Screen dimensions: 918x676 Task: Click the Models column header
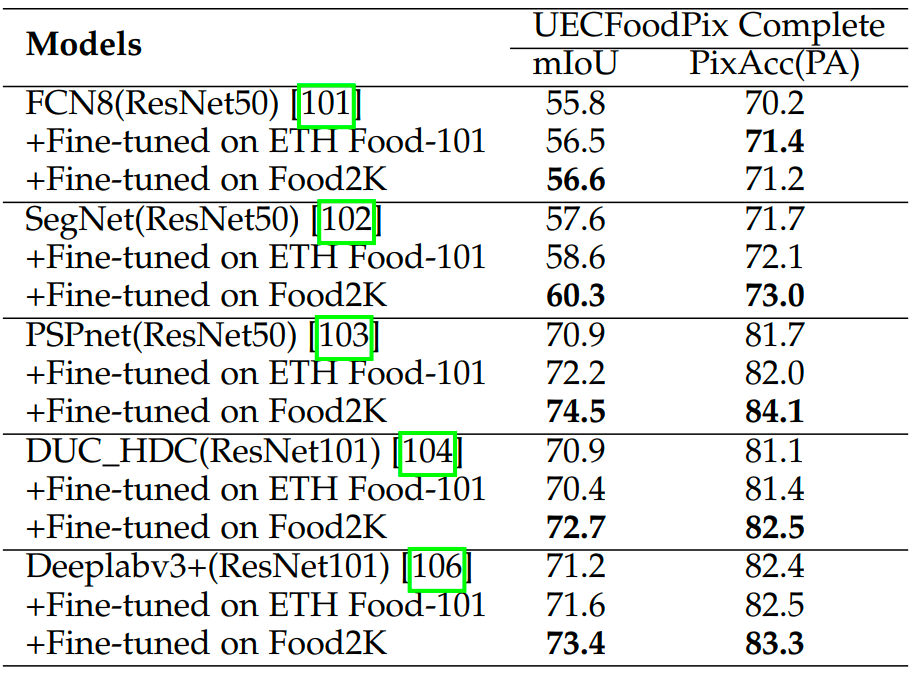click(x=84, y=45)
